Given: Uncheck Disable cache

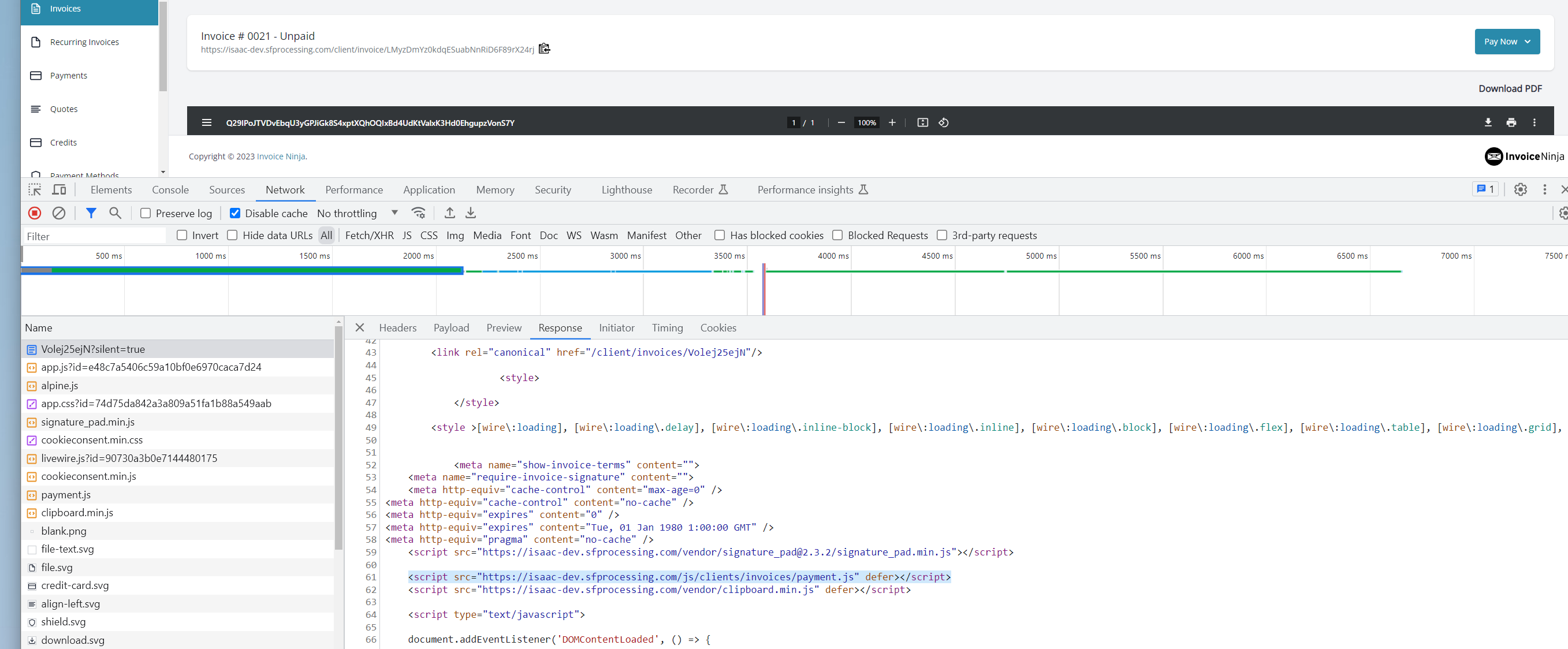Looking at the screenshot, I should (234, 213).
